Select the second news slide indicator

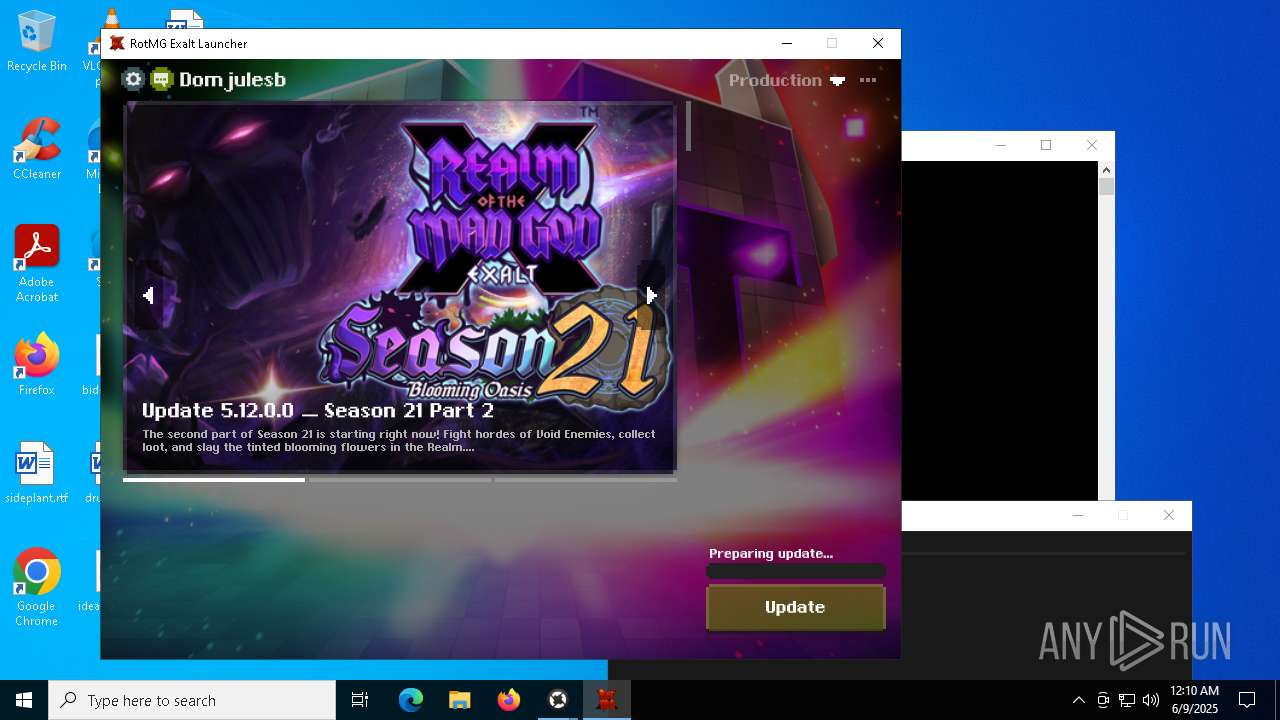click(x=400, y=480)
